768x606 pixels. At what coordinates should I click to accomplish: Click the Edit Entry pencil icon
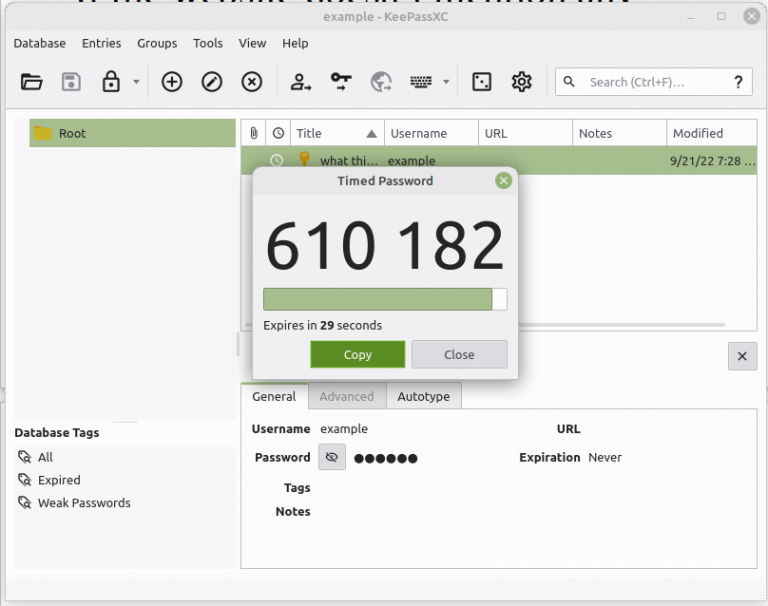pos(212,82)
